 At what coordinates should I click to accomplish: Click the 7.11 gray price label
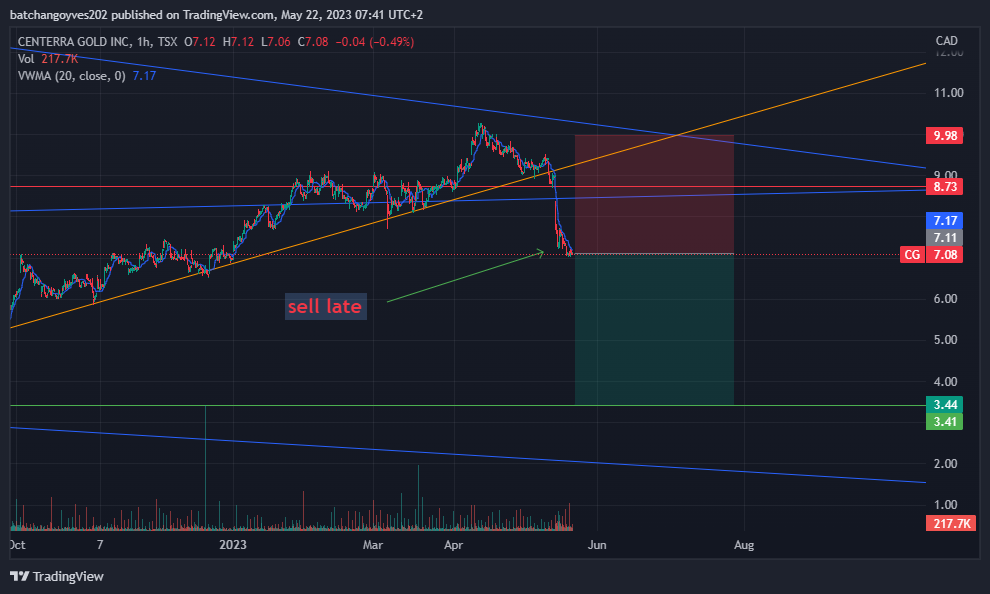945,237
